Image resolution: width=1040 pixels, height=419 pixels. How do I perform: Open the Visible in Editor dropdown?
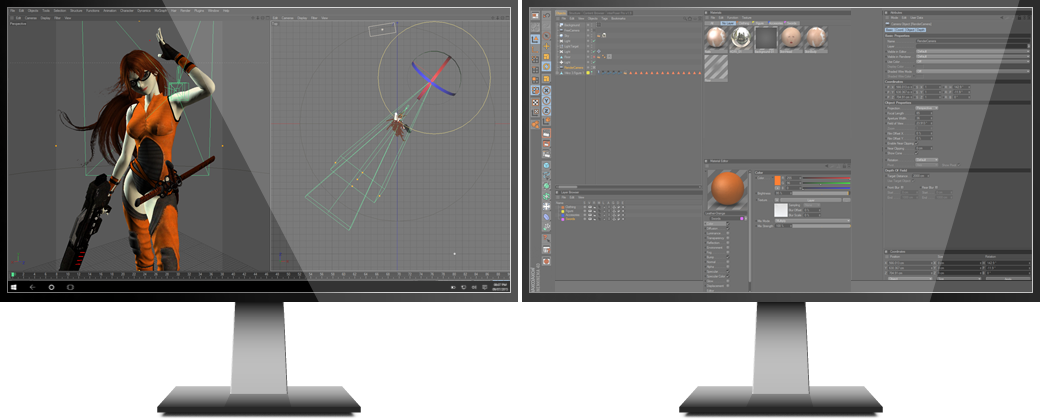point(973,51)
